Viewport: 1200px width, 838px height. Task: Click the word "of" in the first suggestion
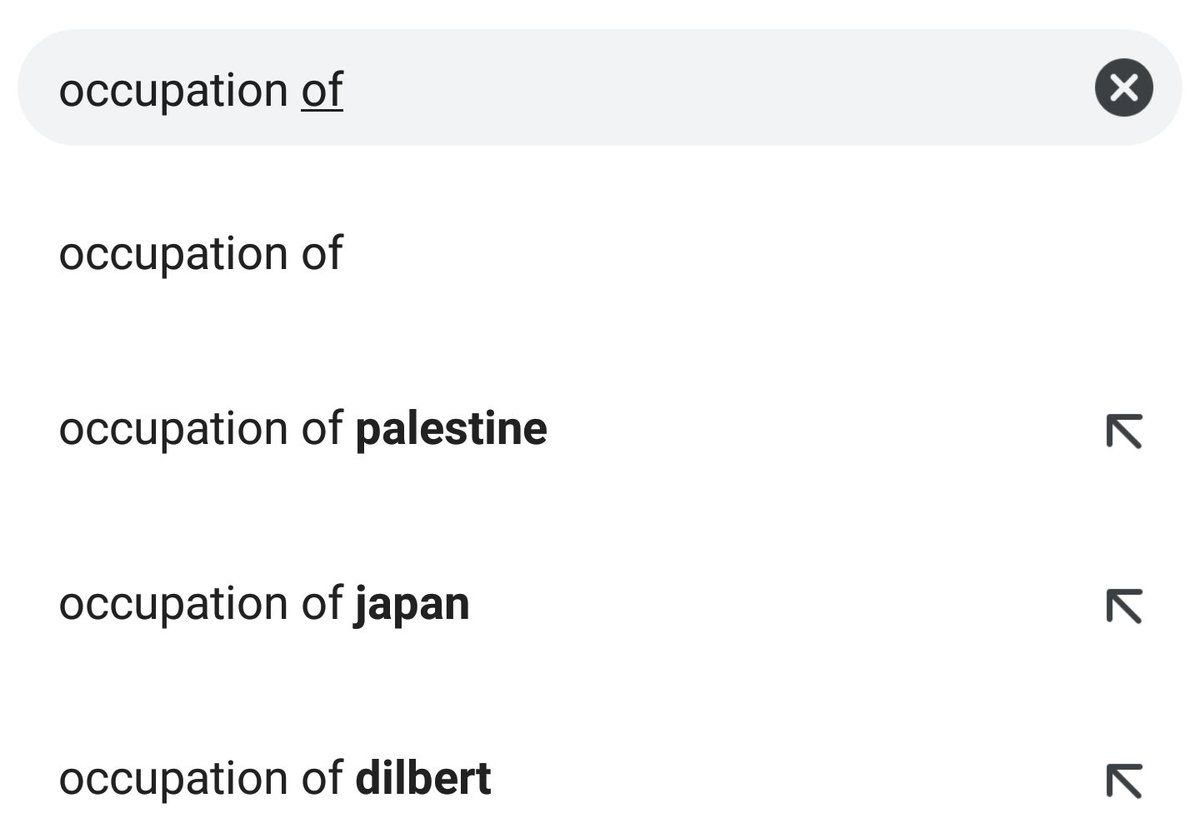pyautogui.click(x=322, y=254)
